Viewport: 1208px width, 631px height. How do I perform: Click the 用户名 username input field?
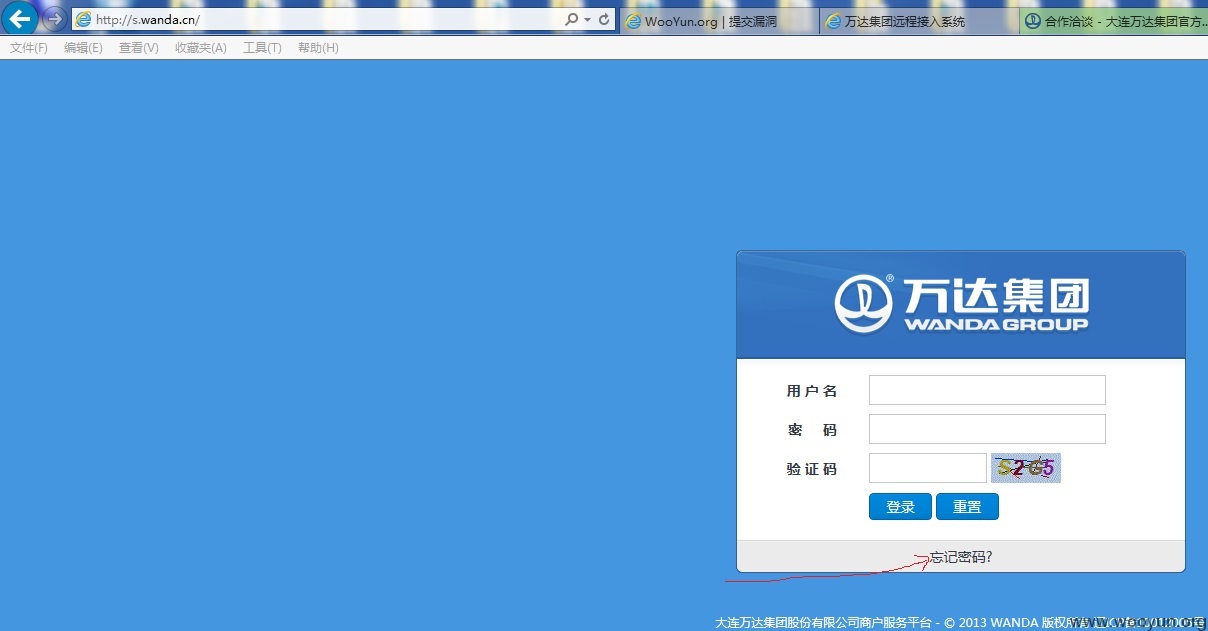(987, 390)
